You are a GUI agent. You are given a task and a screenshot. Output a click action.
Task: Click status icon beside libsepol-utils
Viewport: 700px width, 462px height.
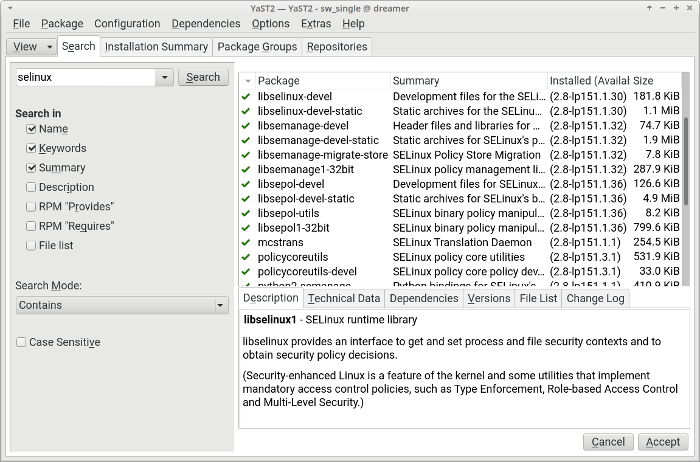click(246, 213)
